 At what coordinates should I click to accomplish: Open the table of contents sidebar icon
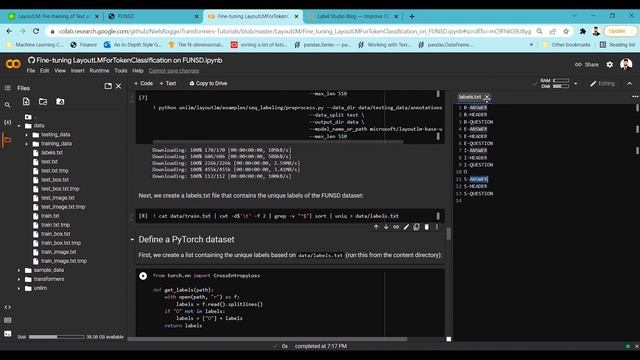[x=7, y=88]
